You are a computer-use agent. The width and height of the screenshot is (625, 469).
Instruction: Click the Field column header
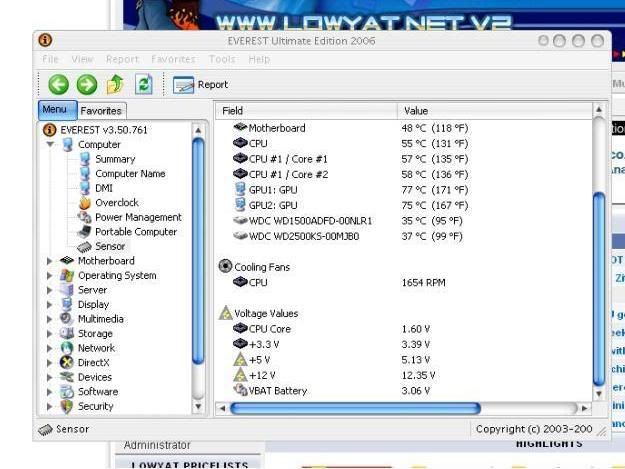point(232,111)
